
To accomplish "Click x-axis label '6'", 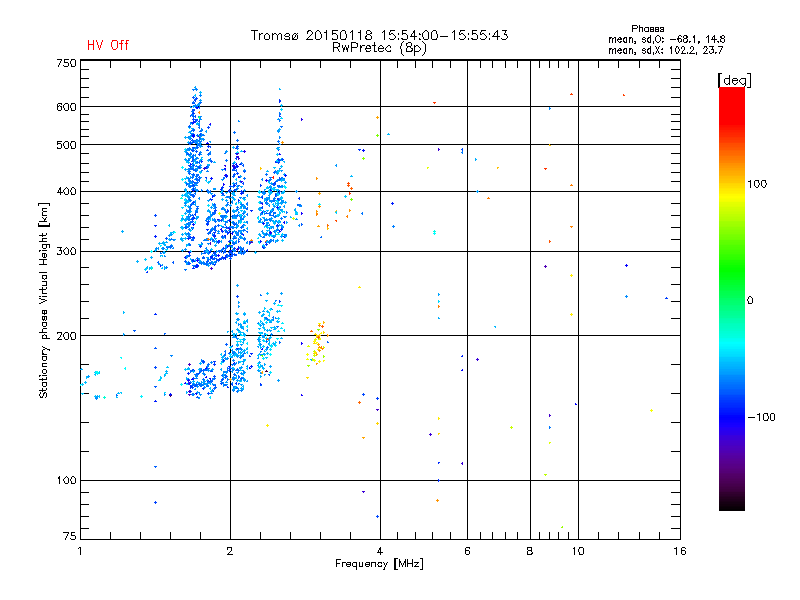I will pos(467,551).
